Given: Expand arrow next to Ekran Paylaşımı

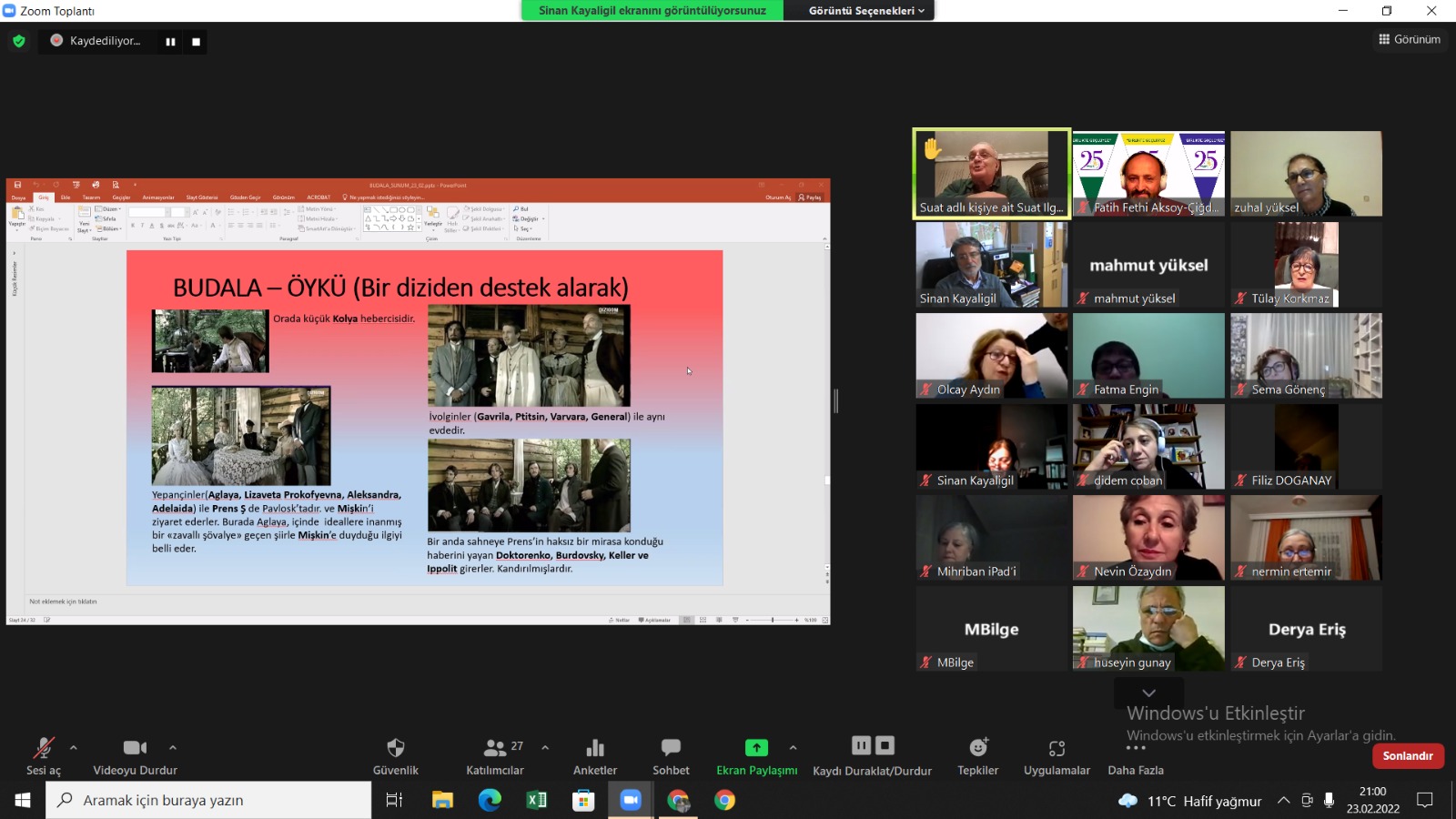Looking at the screenshot, I should point(793,748).
